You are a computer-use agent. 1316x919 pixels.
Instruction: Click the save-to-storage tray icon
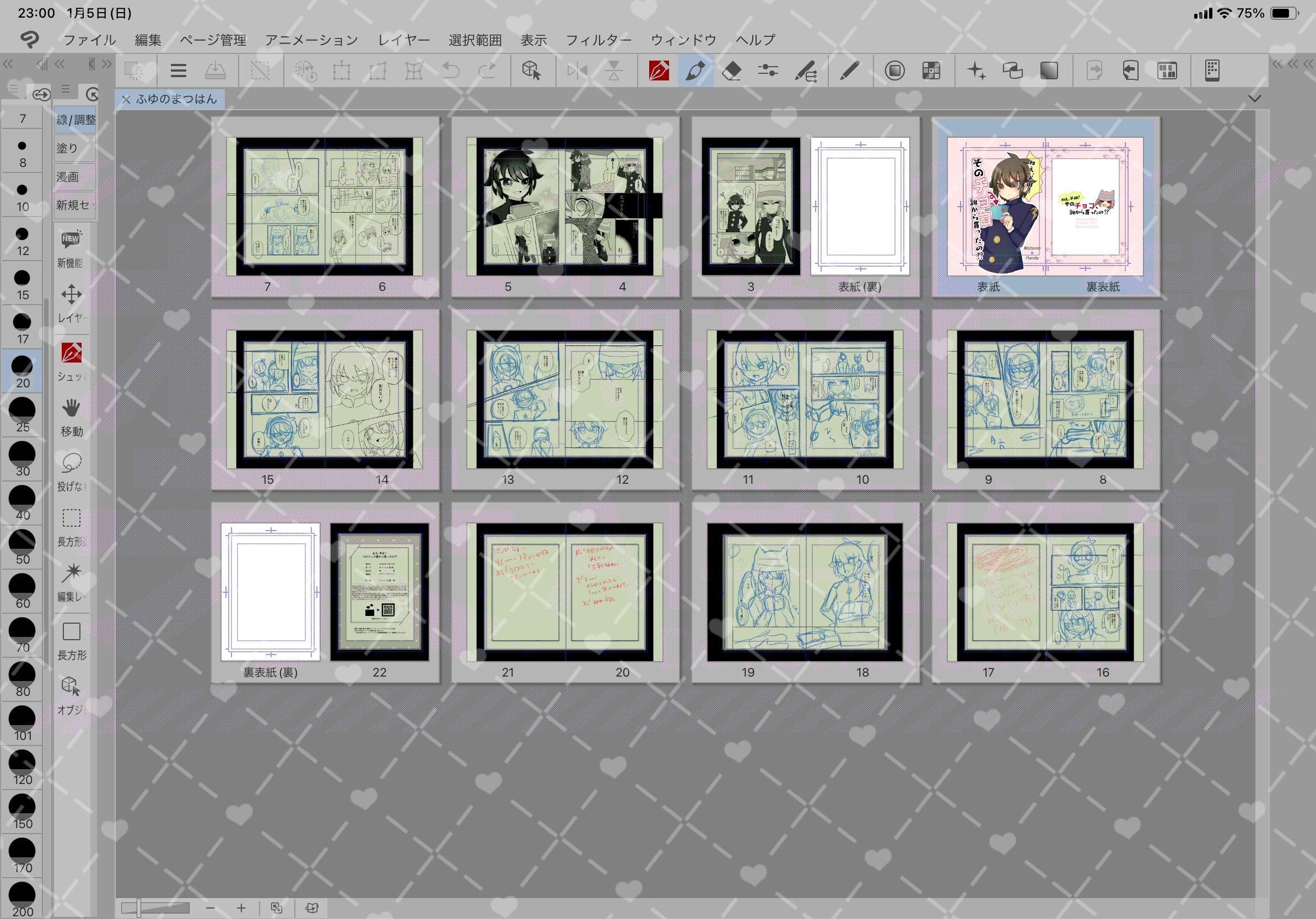(x=215, y=71)
